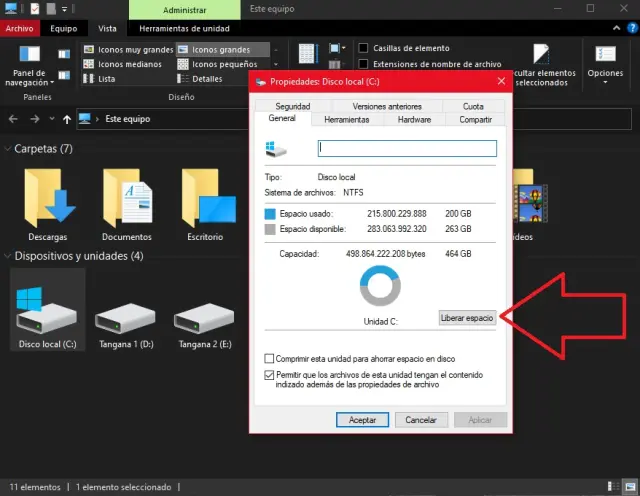
Task: Select the Tangana 2 (E:) drive
Action: click(x=205, y=314)
